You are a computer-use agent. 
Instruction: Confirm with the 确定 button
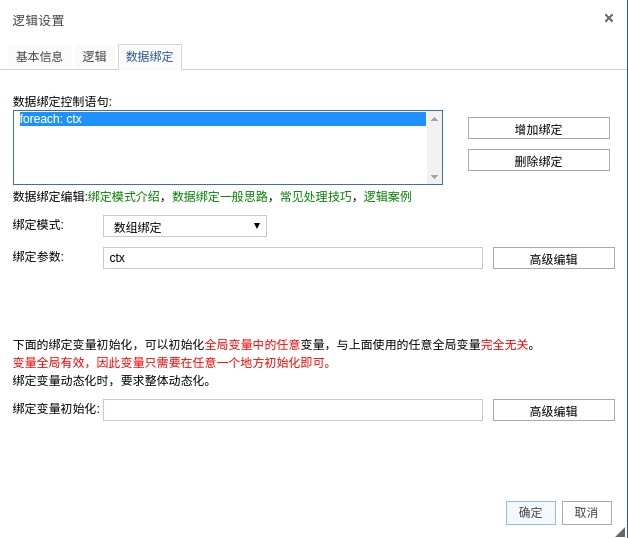click(530, 513)
